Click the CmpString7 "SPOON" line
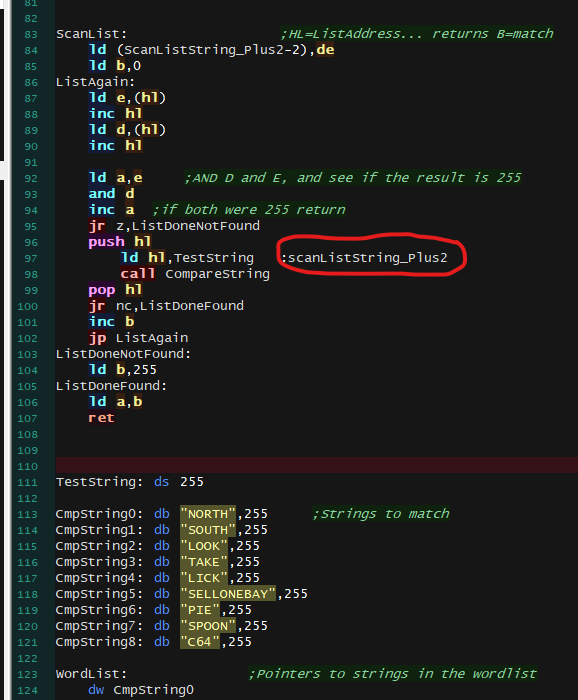Image resolution: width=578 pixels, height=700 pixels. point(162,626)
